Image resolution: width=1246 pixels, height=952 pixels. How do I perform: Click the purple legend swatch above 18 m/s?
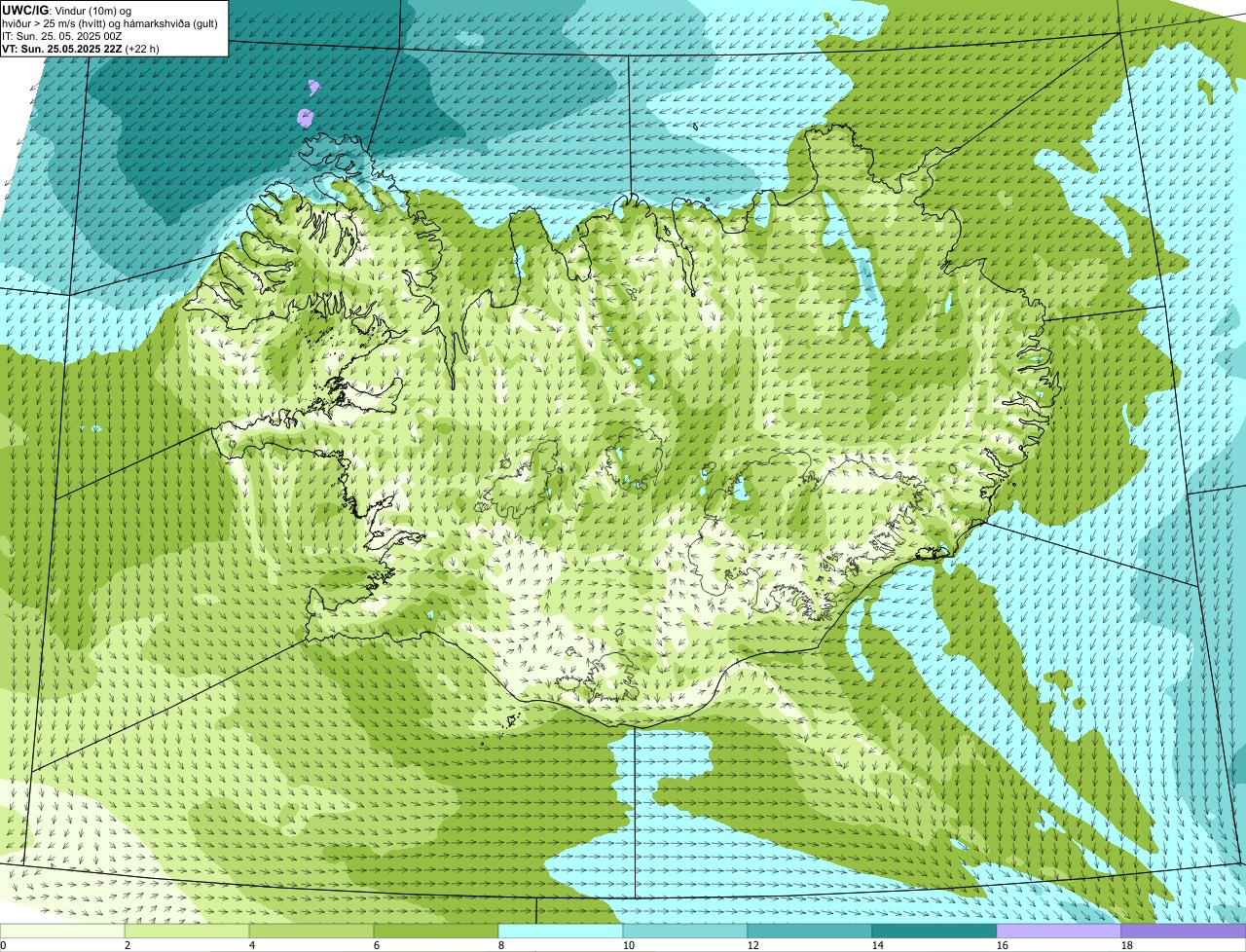click(x=1184, y=931)
